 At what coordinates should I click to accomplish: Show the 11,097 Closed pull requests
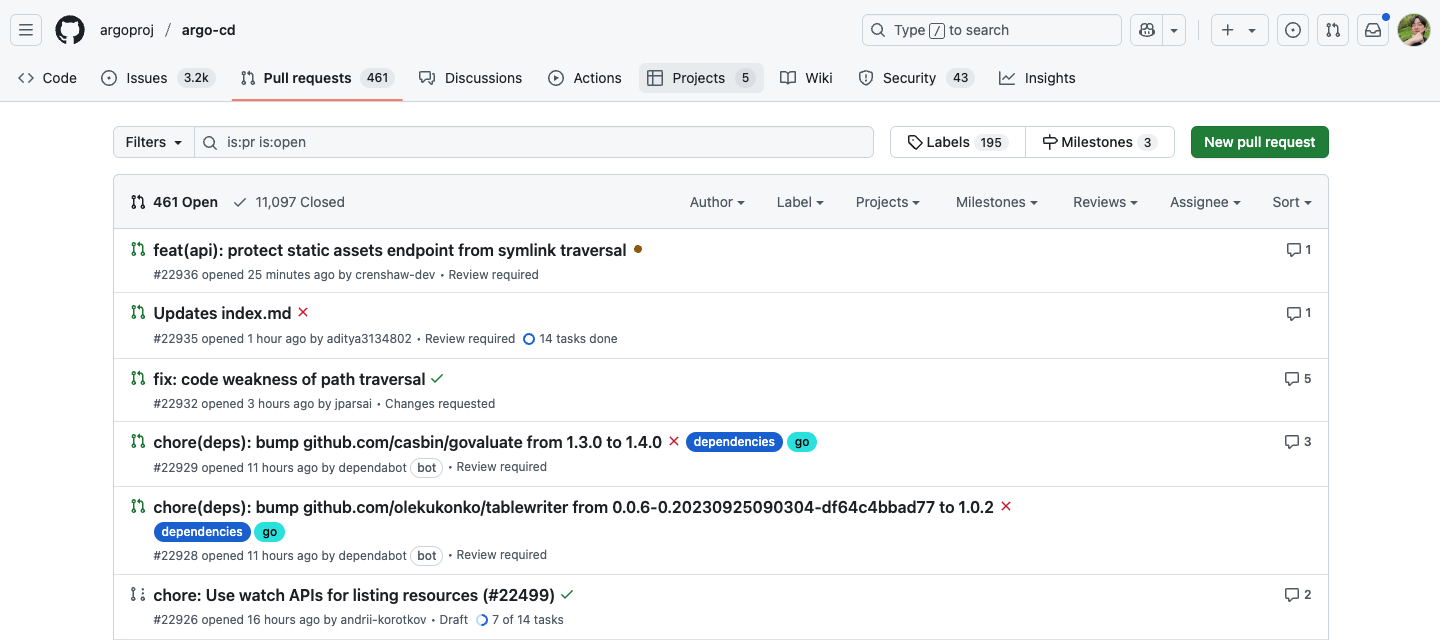pos(289,202)
